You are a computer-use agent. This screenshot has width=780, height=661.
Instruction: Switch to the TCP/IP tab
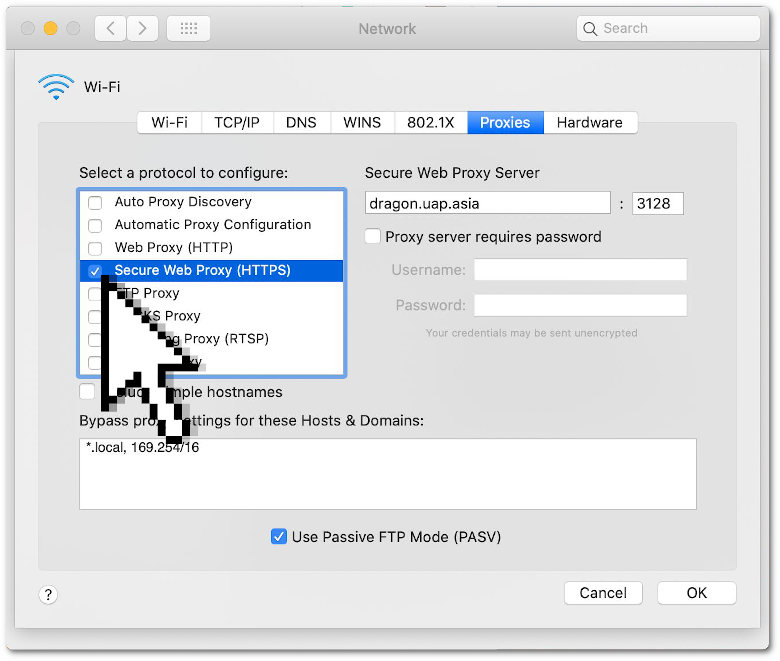pyautogui.click(x=237, y=122)
